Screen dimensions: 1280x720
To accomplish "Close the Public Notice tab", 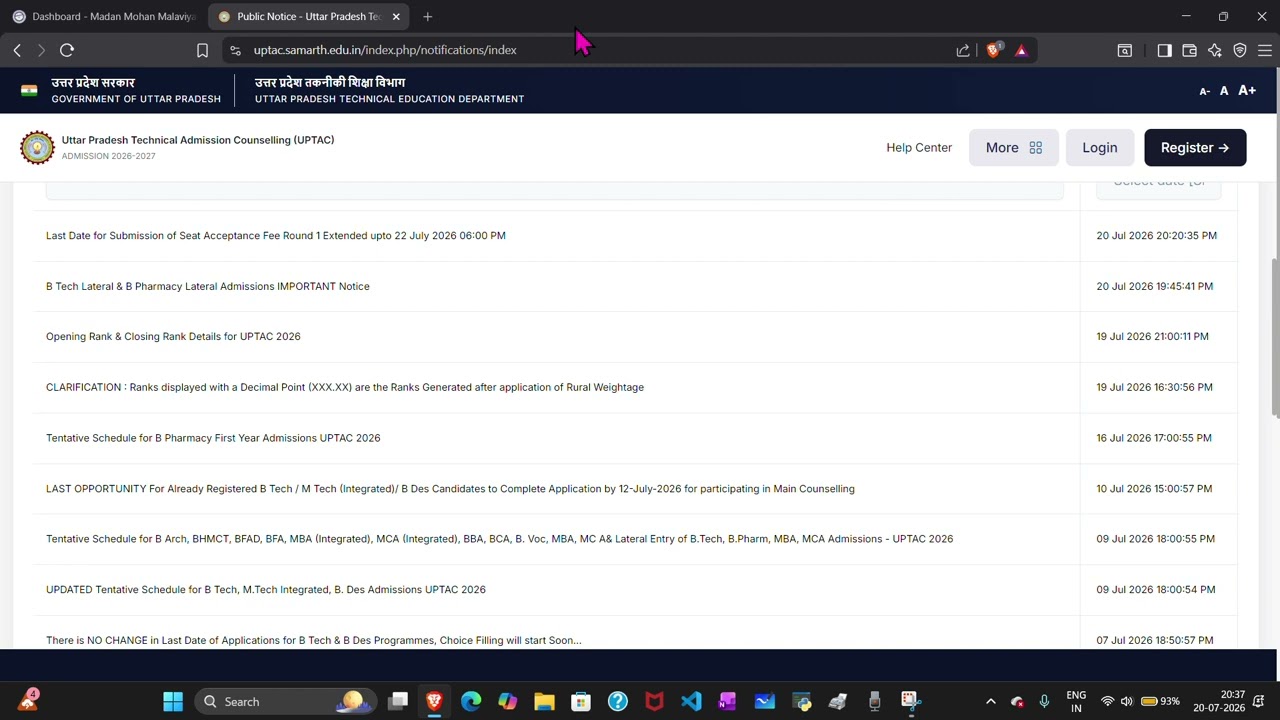I will (x=396, y=16).
